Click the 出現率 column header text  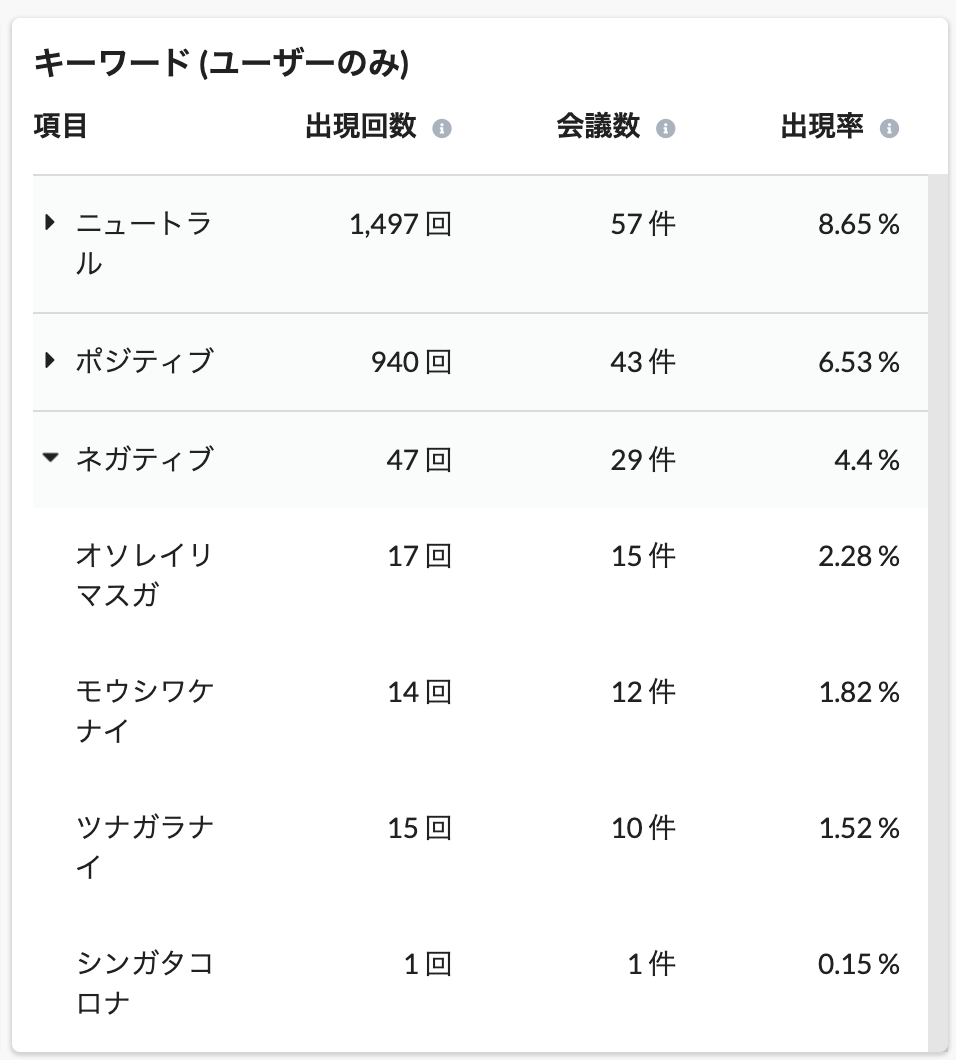coord(821,126)
